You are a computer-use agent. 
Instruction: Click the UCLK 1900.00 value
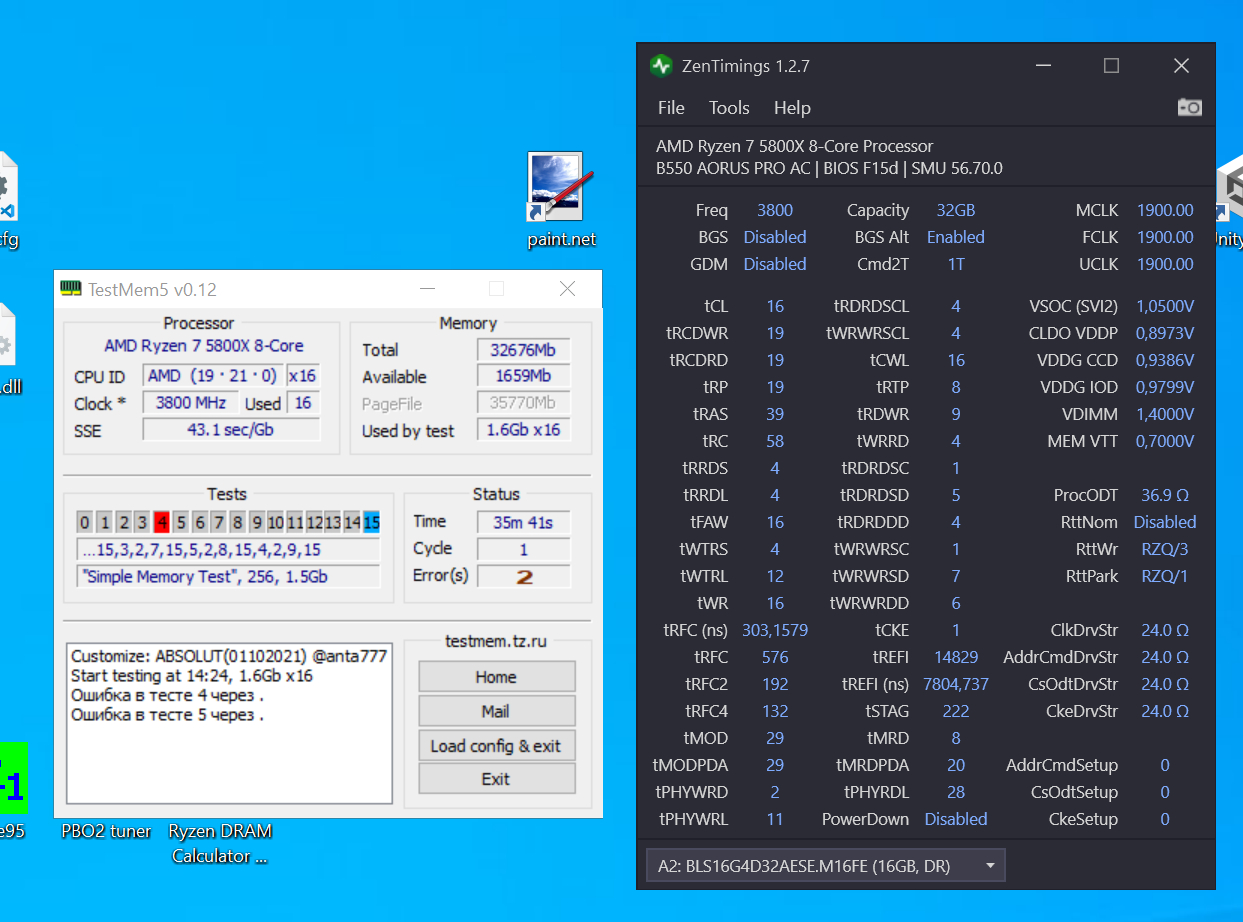pos(1165,264)
